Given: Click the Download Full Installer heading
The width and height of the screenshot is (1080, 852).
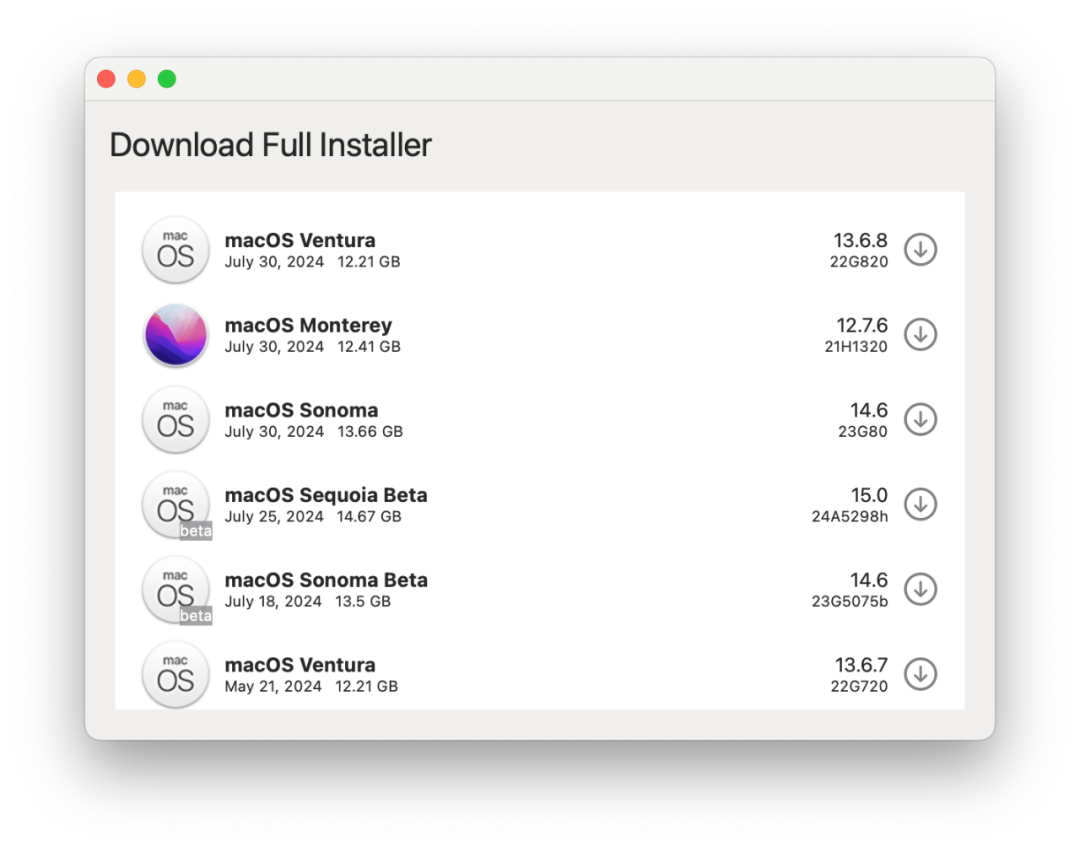Looking at the screenshot, I should point(270,145).
